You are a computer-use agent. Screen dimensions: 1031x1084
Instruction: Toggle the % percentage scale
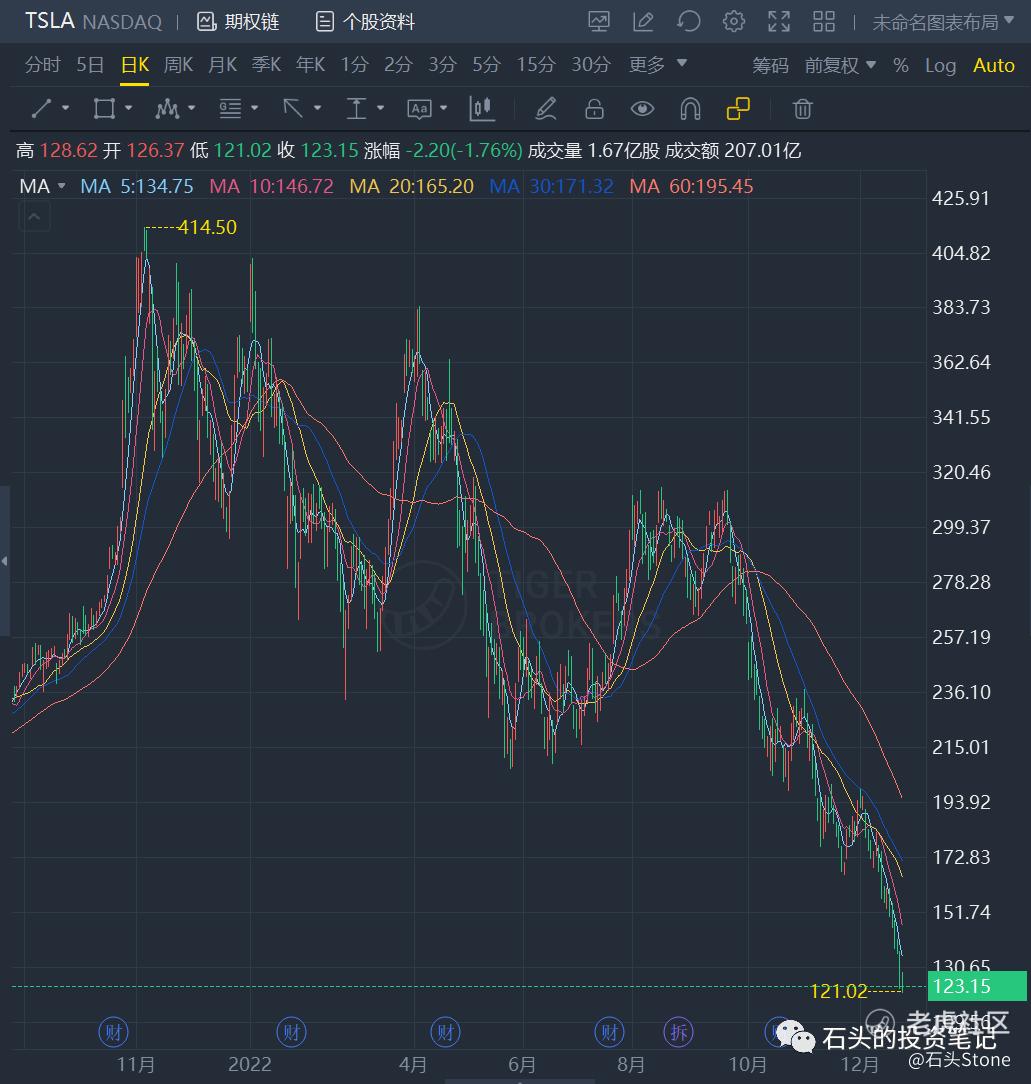(900, 65)
